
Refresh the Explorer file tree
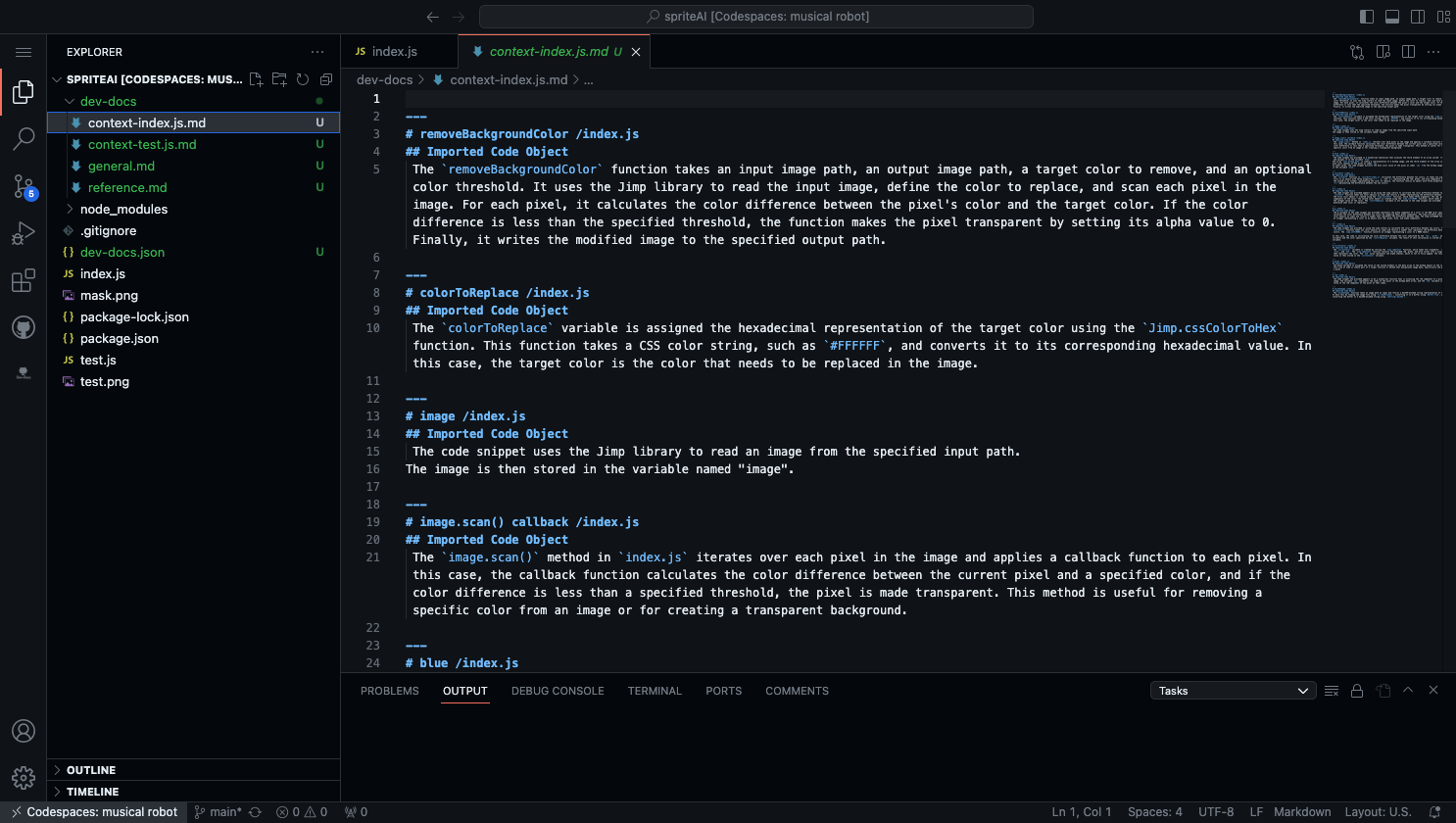point(303,79)
